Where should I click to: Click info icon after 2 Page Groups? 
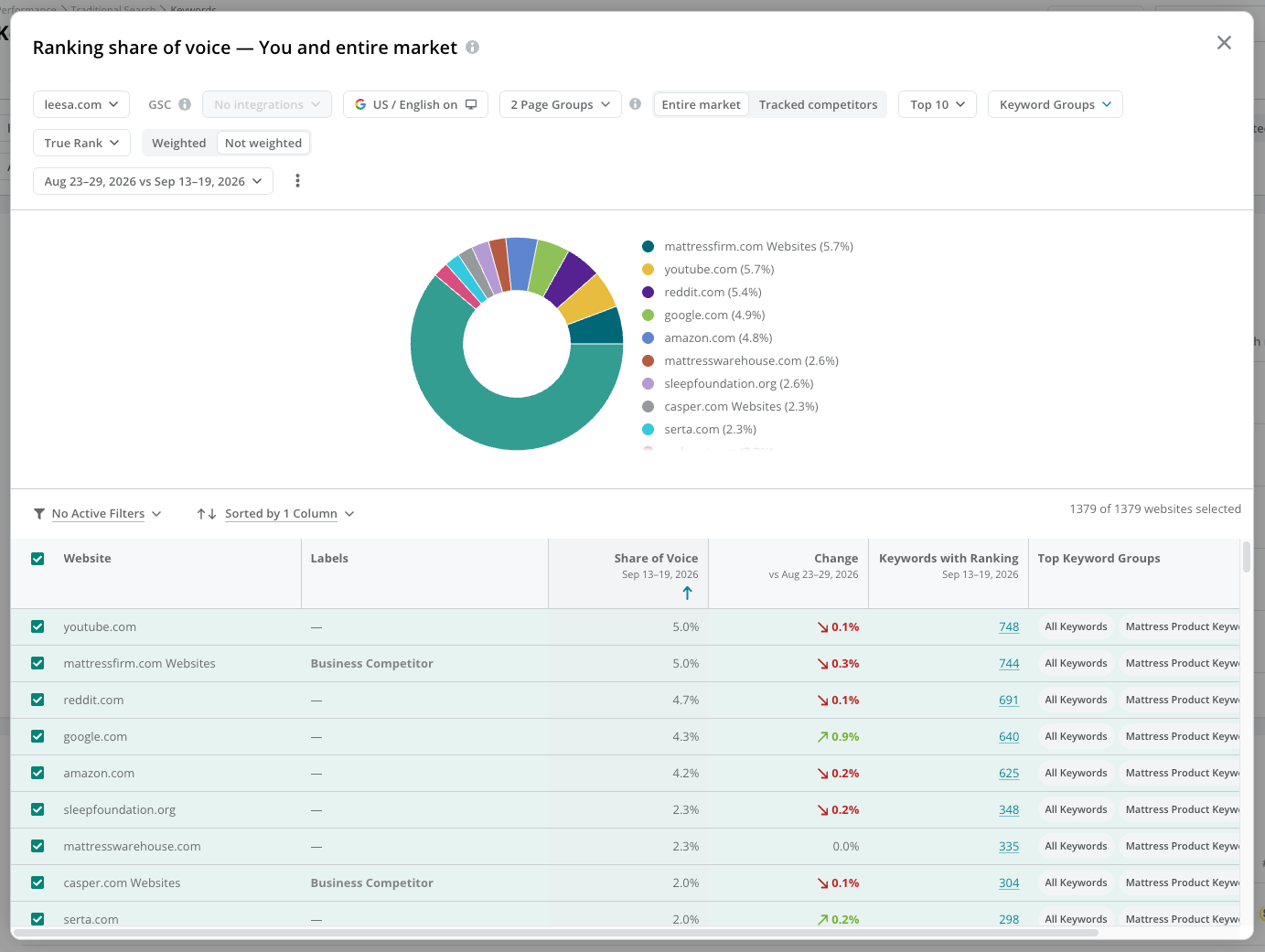tap(635, 104)
